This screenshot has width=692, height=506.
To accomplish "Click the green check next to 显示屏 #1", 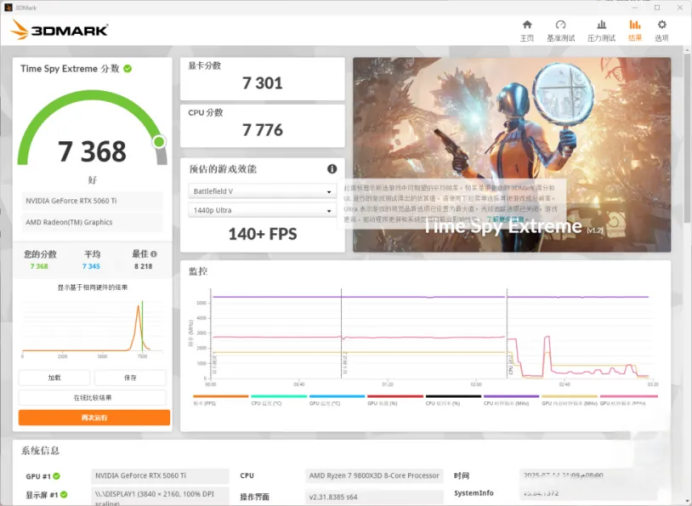I will point(64,495).
